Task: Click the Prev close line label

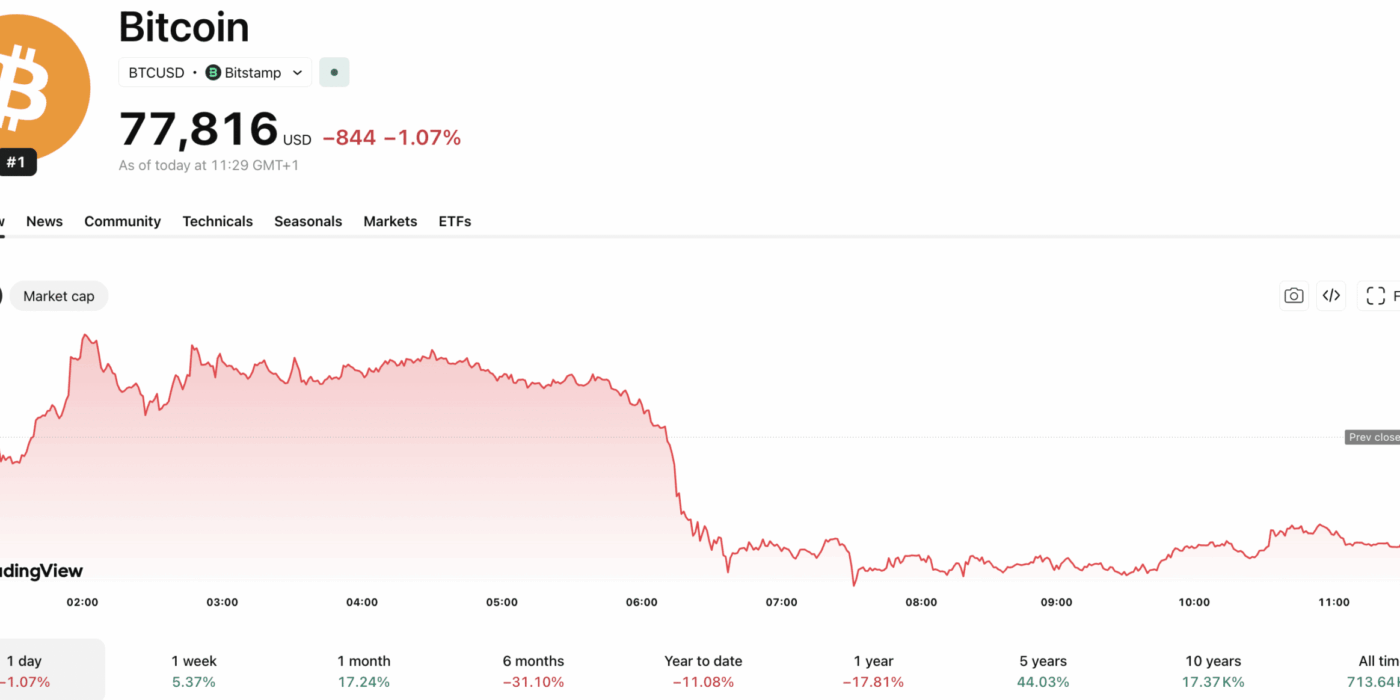Action: click(1372, 437)
